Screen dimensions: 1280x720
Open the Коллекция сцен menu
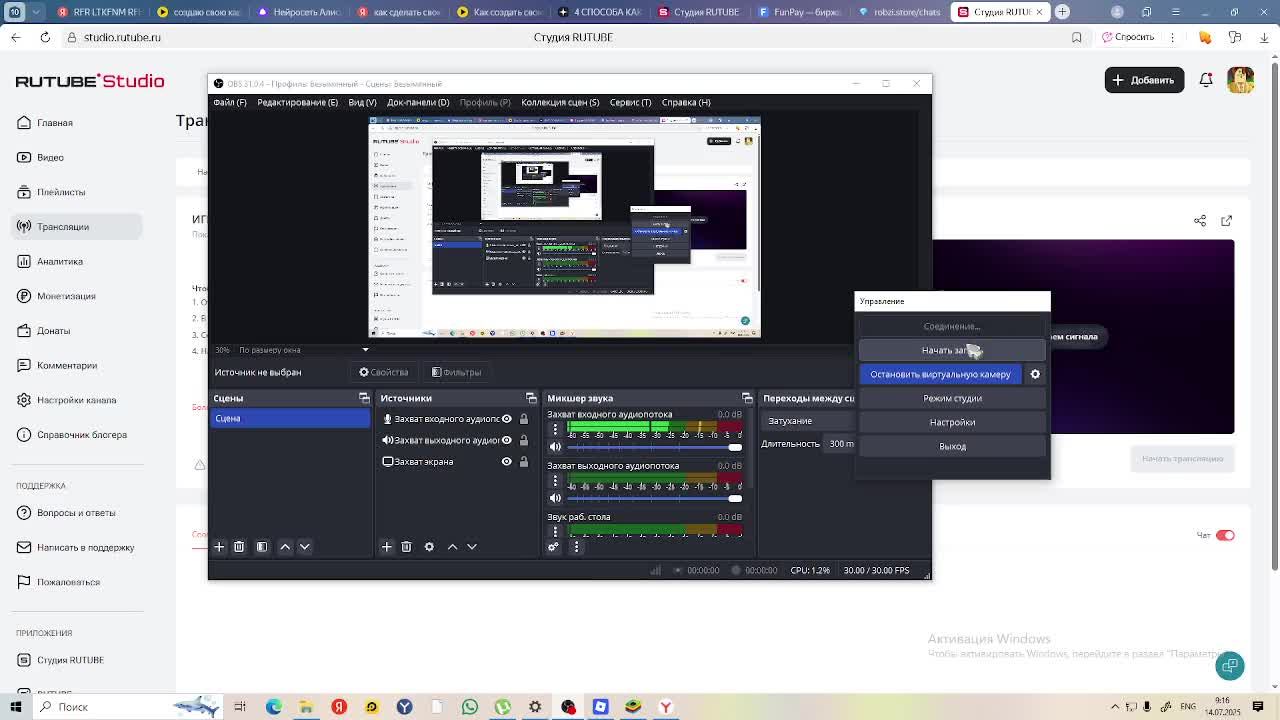[560, 102]
